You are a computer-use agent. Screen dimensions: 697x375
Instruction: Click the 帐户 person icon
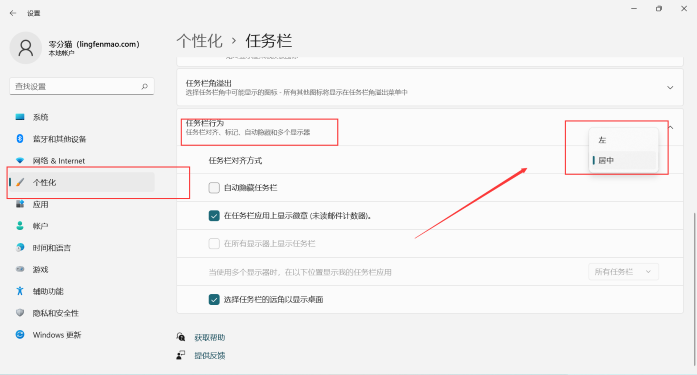click(x=20, y=226)
